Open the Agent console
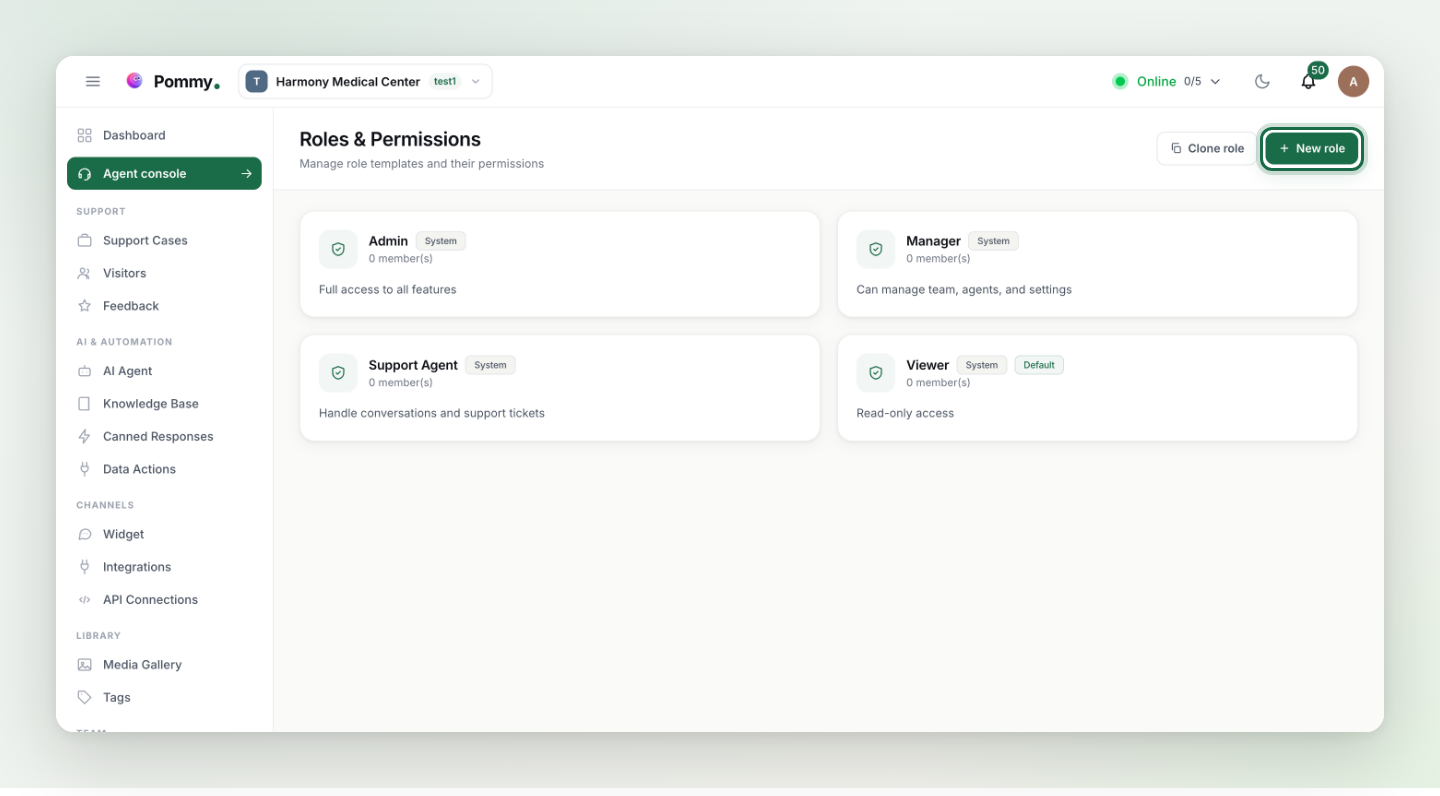Viewport: 1440px width, 796px height. click(164, 173)
